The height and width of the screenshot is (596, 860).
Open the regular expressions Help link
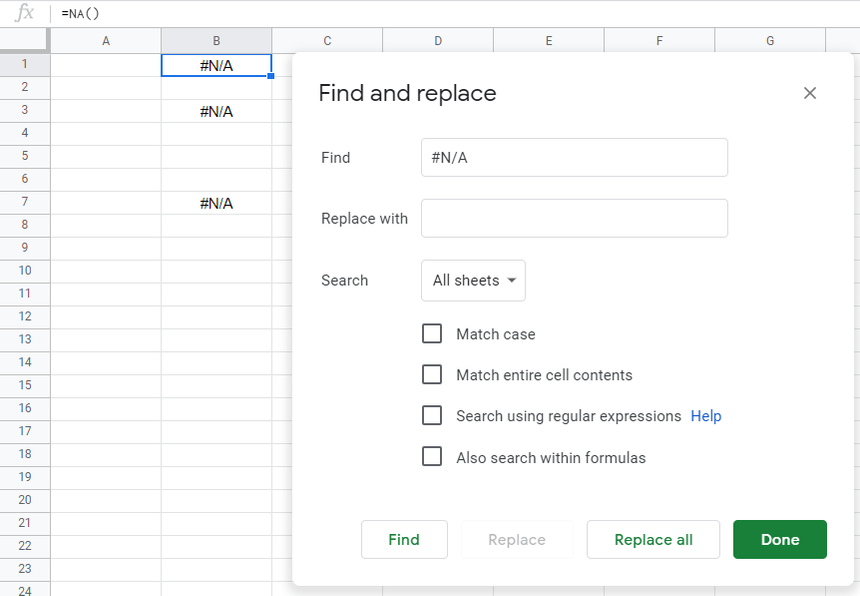point(706,416)
